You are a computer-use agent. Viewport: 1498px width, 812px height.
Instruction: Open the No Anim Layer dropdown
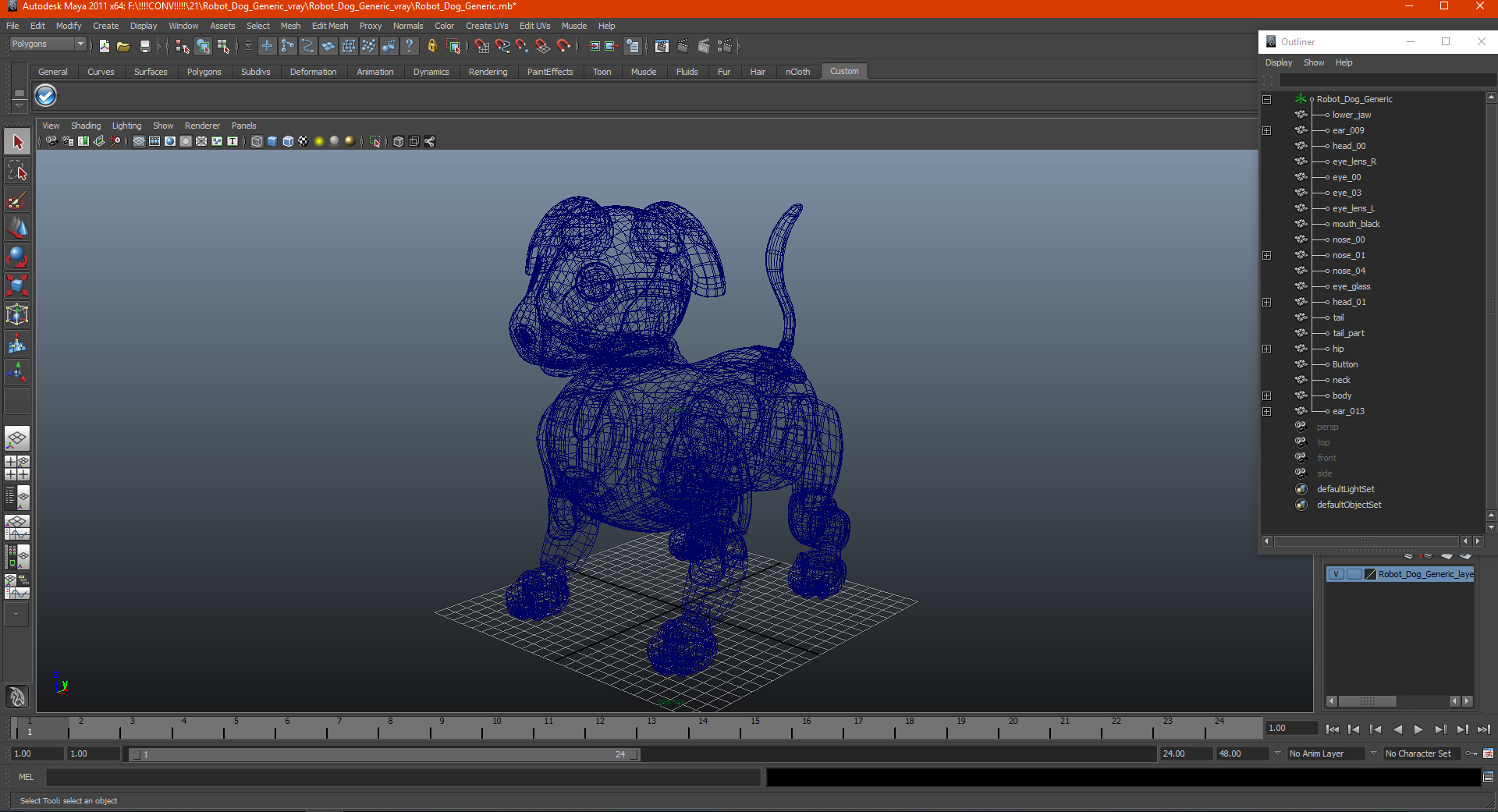pos(1326,753)
